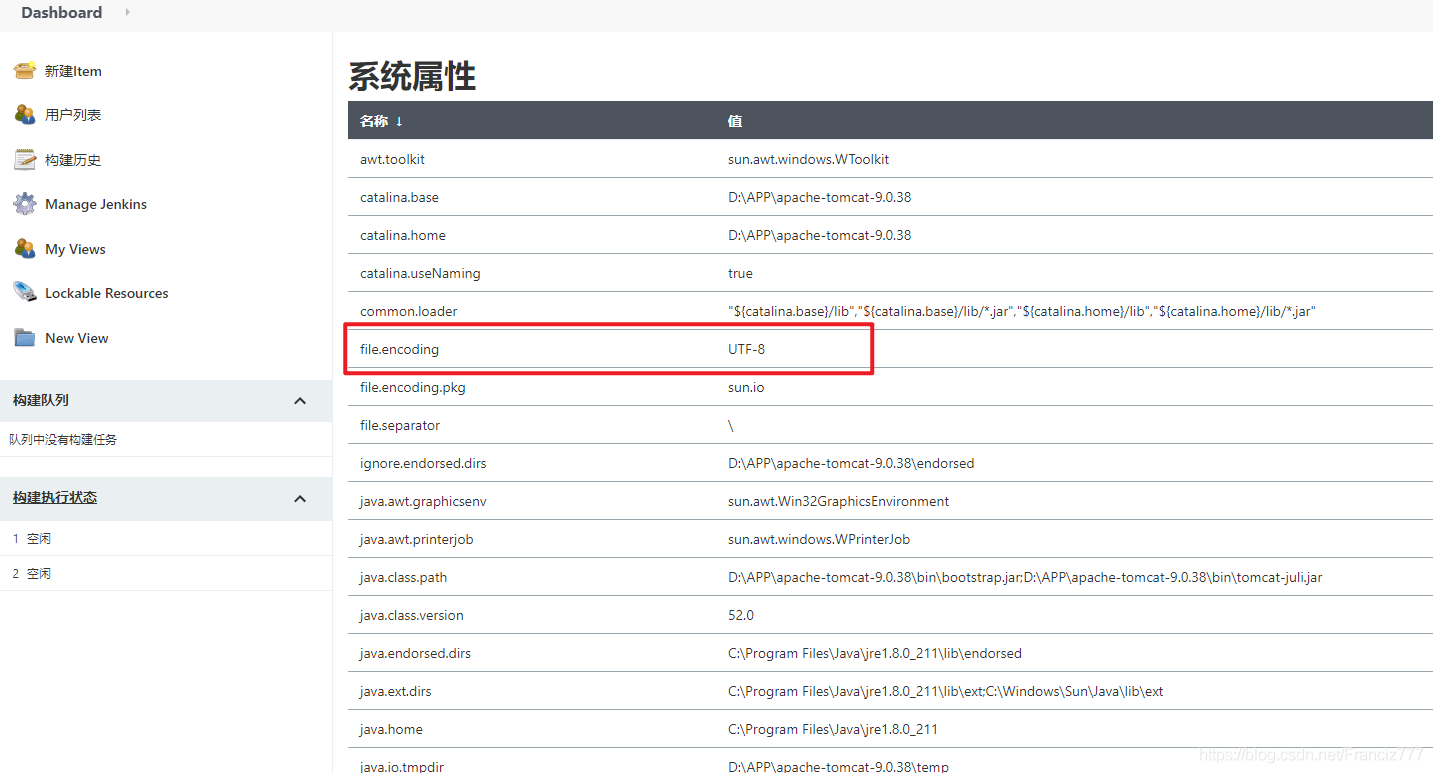
Task: Click the 新建Item box icon
Action: [24, 71]
